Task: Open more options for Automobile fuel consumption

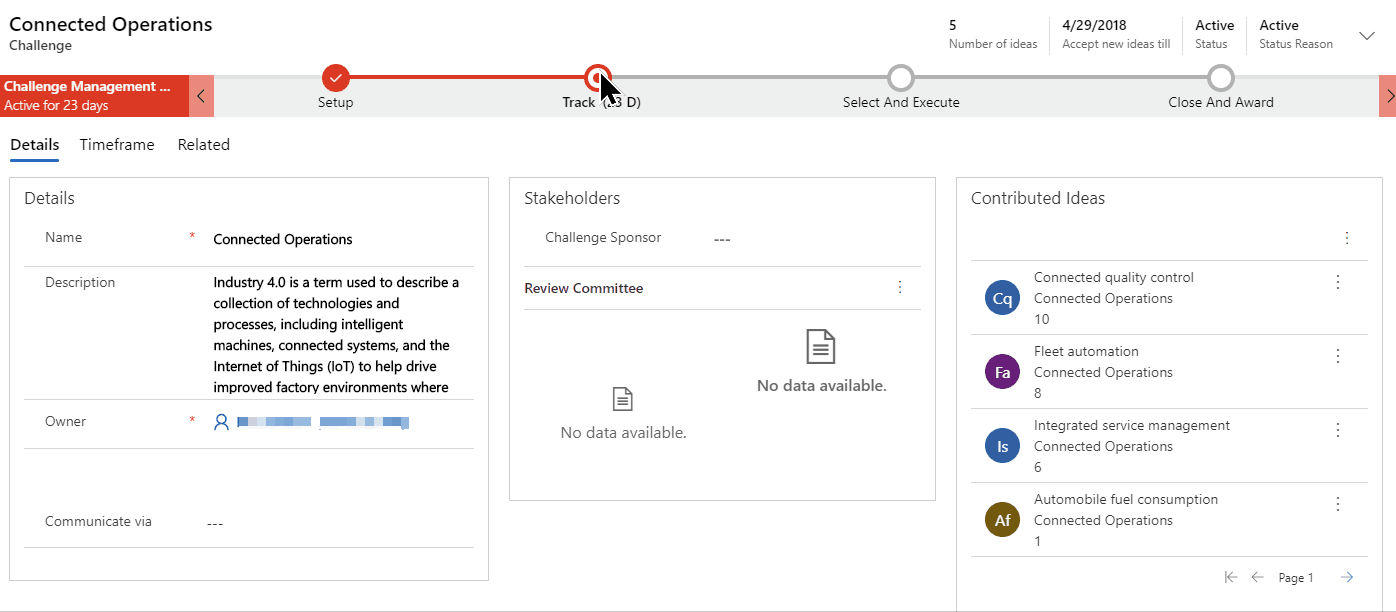Action: click(x=1338, y=504)
